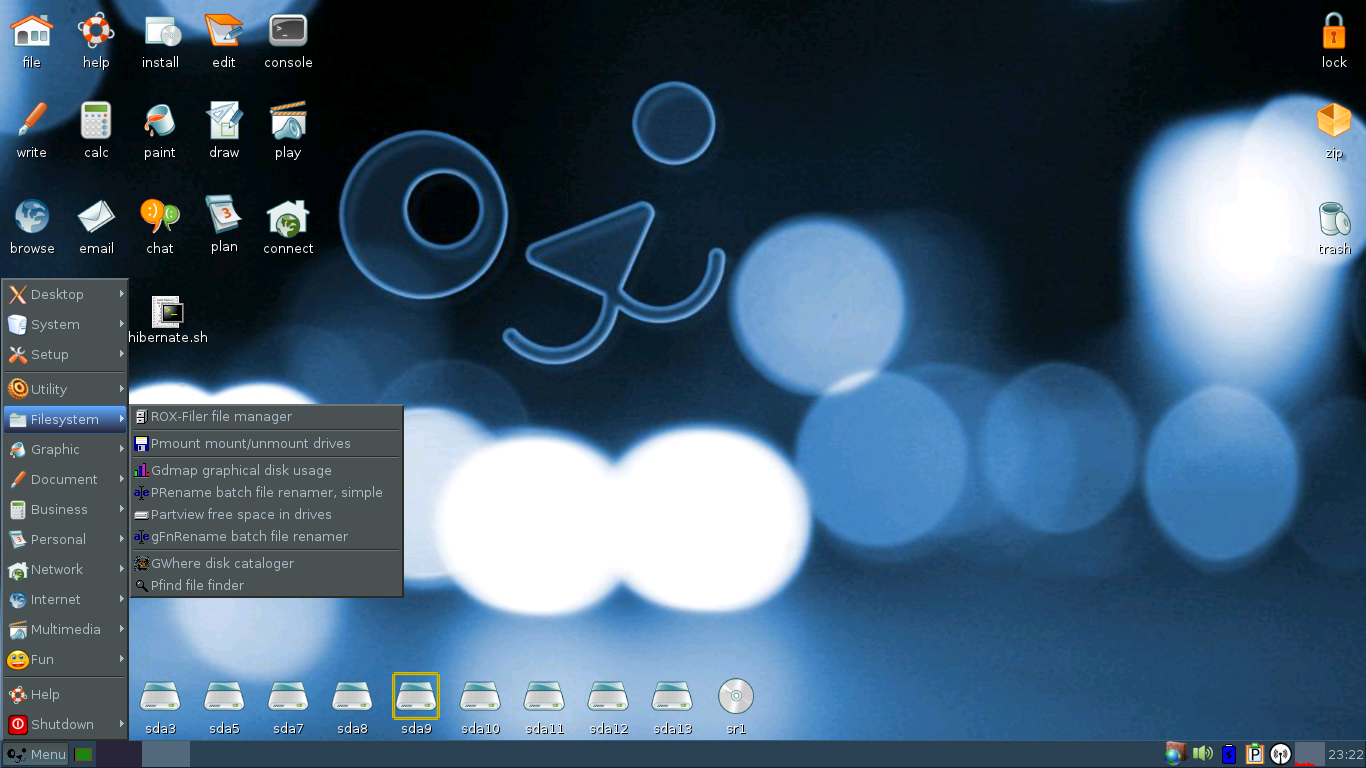Open Pmount mount/unmount drives

pos(266,443)
